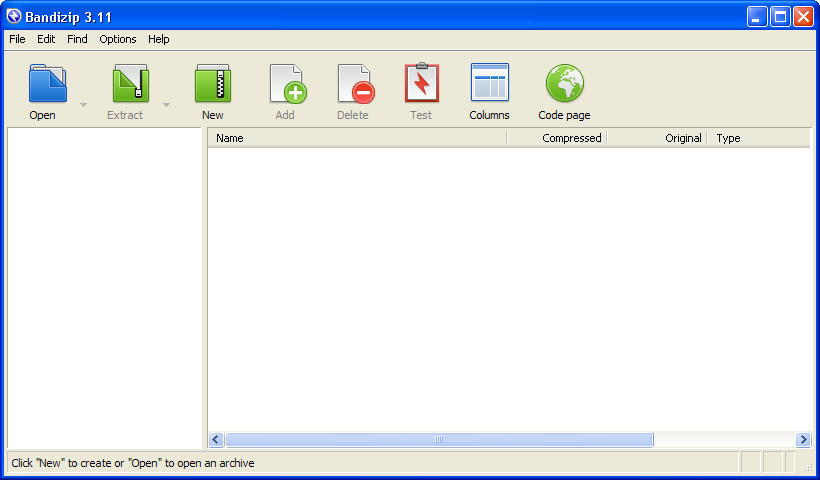Screen dimensions: 820x480
Task: Click the Bandizip title bar app icon
Action: point(14,16)
